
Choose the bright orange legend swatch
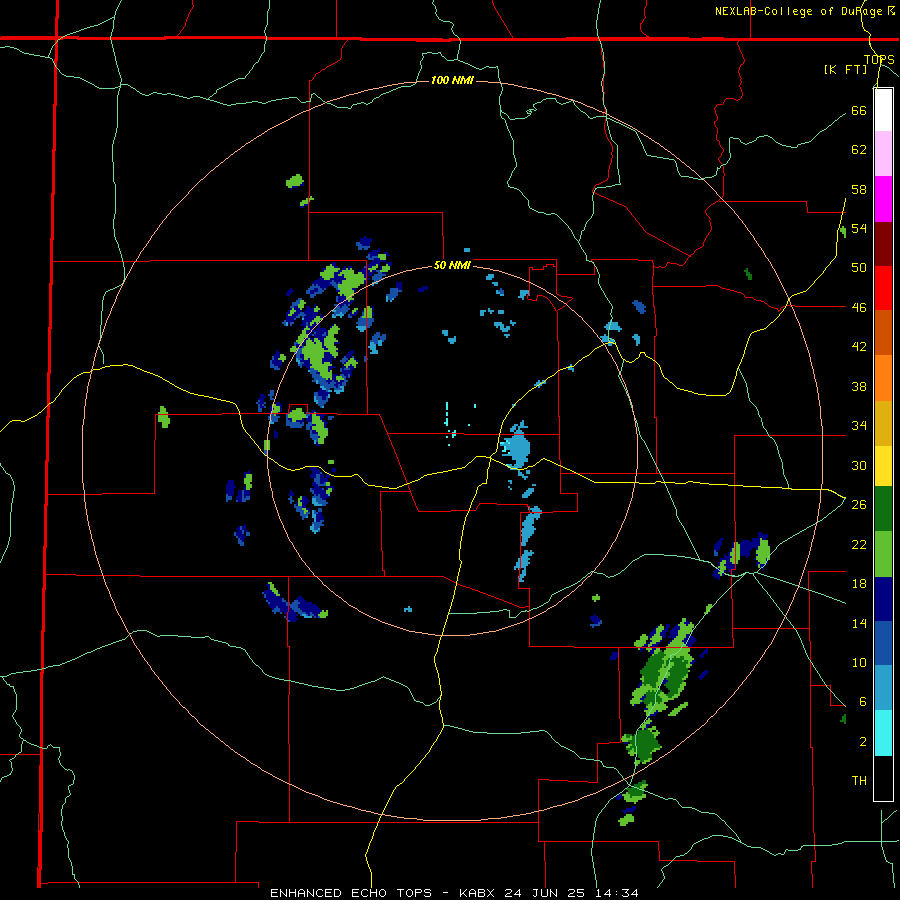pyautogui.click(x=883, y=378)
